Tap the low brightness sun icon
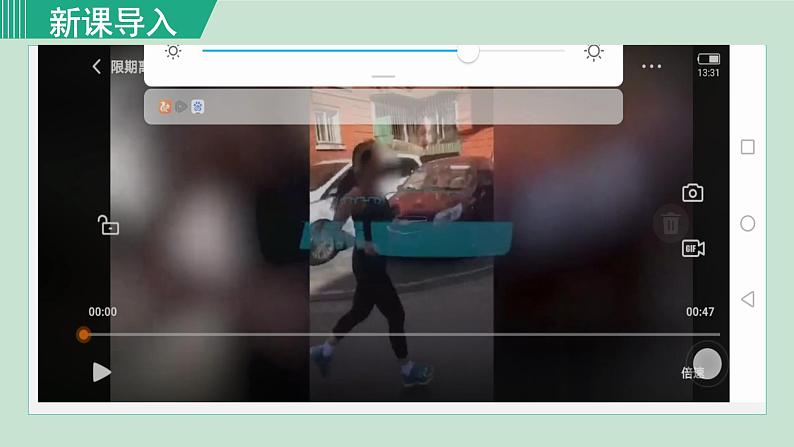794x447 pixels. 173,51
